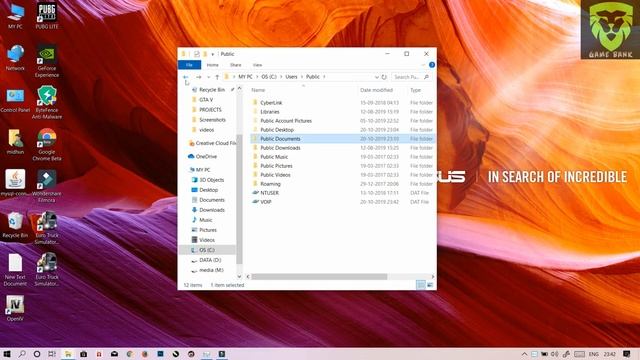640x360 pixels.
Task: Open taskbar search magnifier
Action: point(22,354)
